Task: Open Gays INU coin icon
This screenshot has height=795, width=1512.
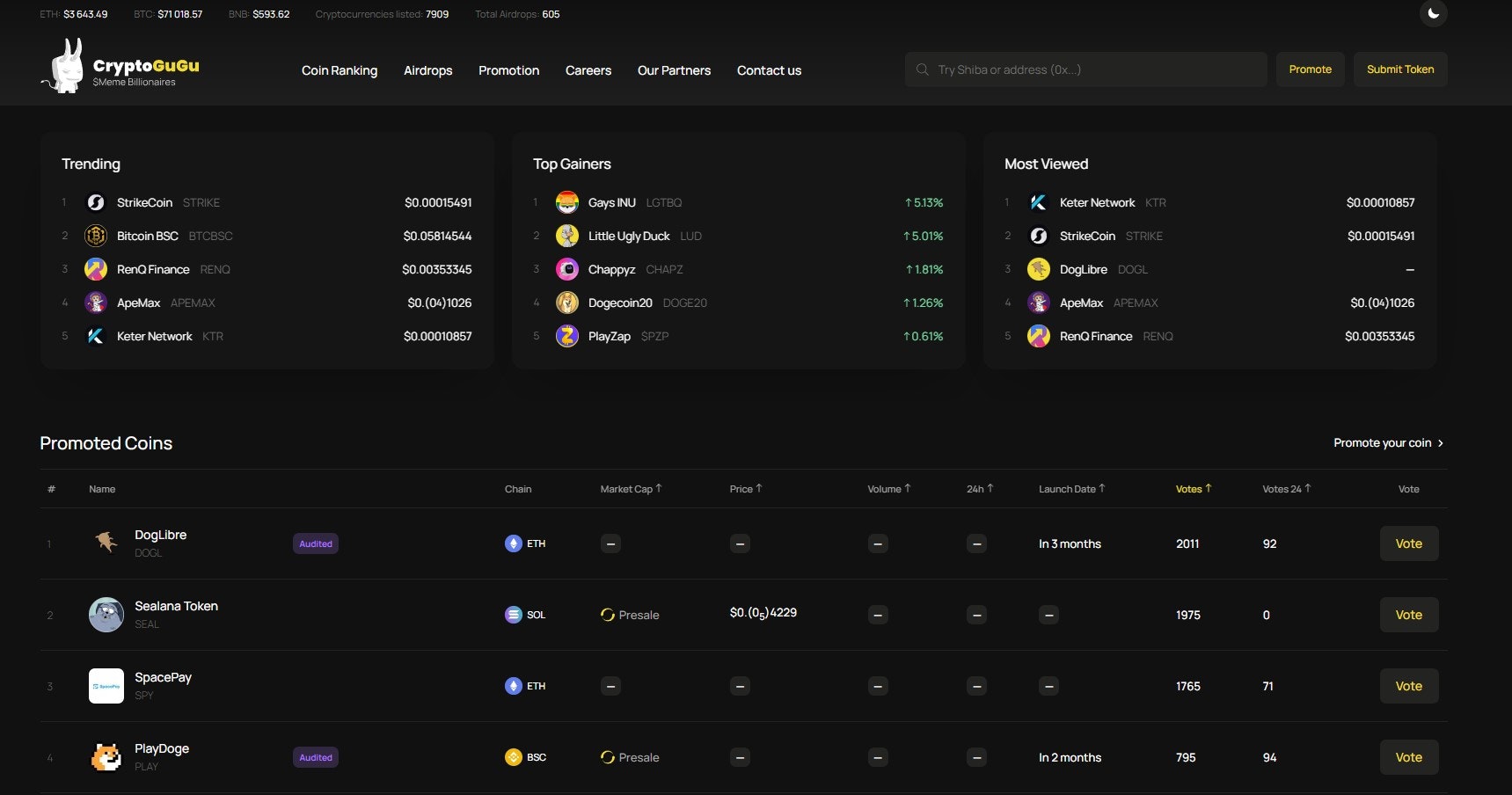Action: [567, 202]
